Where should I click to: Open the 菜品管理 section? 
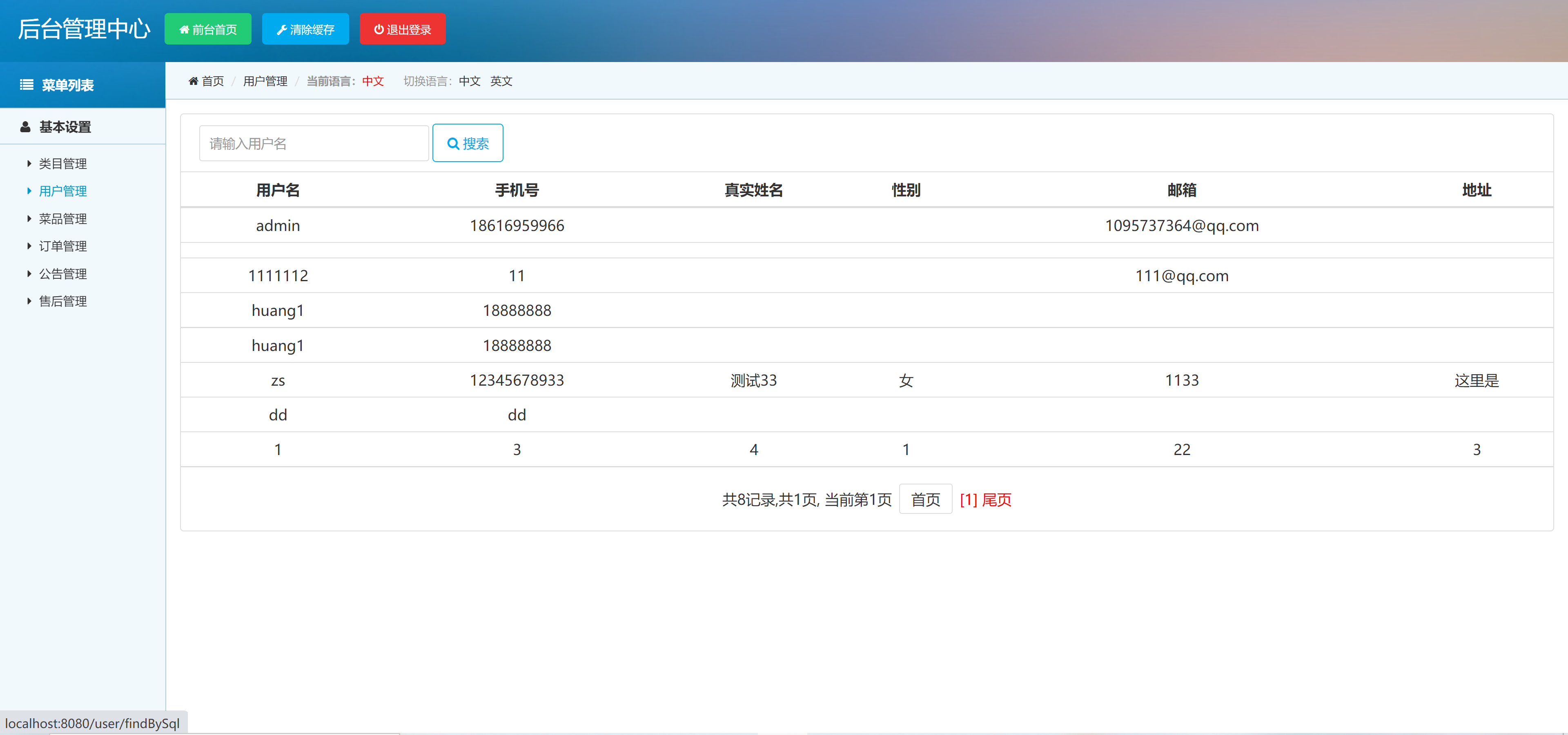63,218
